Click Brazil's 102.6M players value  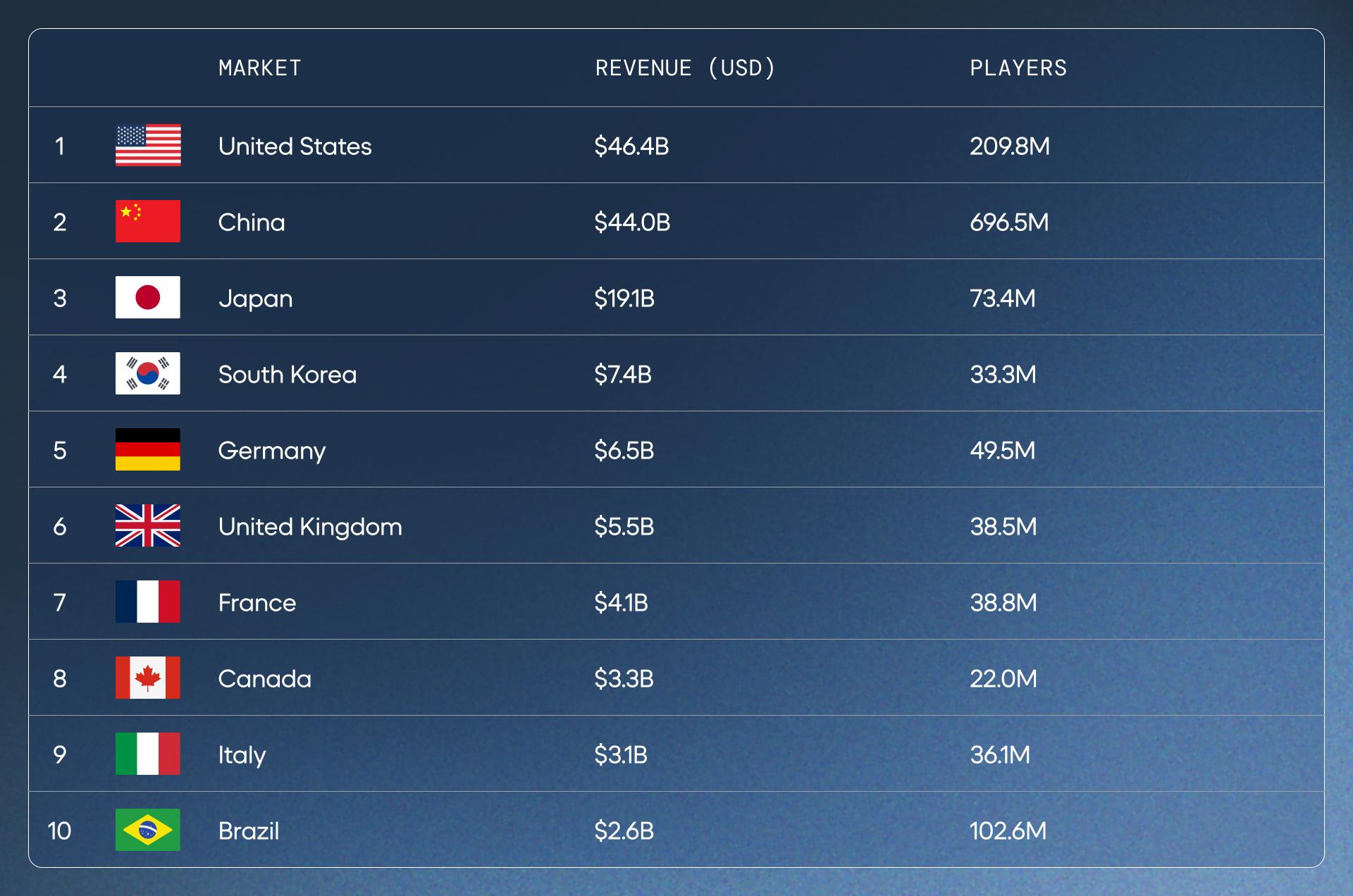[x=1008, y=831]
